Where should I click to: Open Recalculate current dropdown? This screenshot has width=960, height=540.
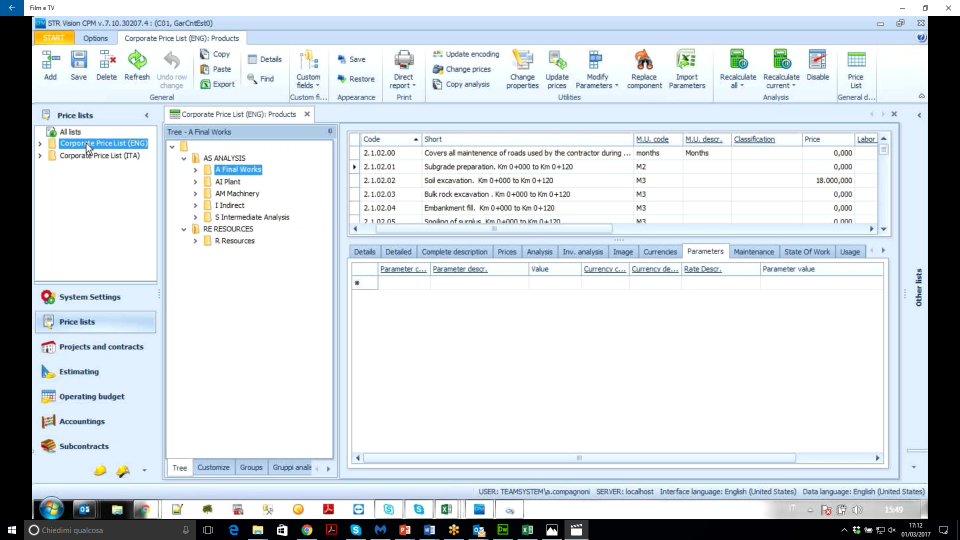781,70
